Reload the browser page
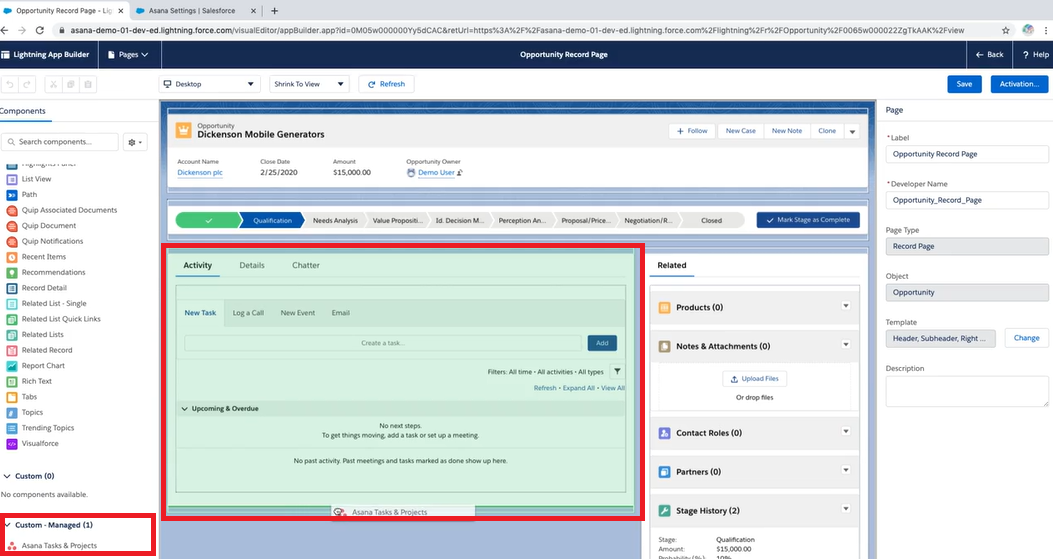The image size is (1053, 559). tap(40, 30)
